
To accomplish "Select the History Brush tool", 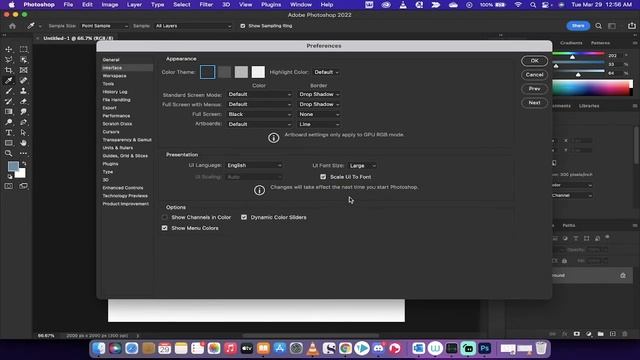I will 9,101.
